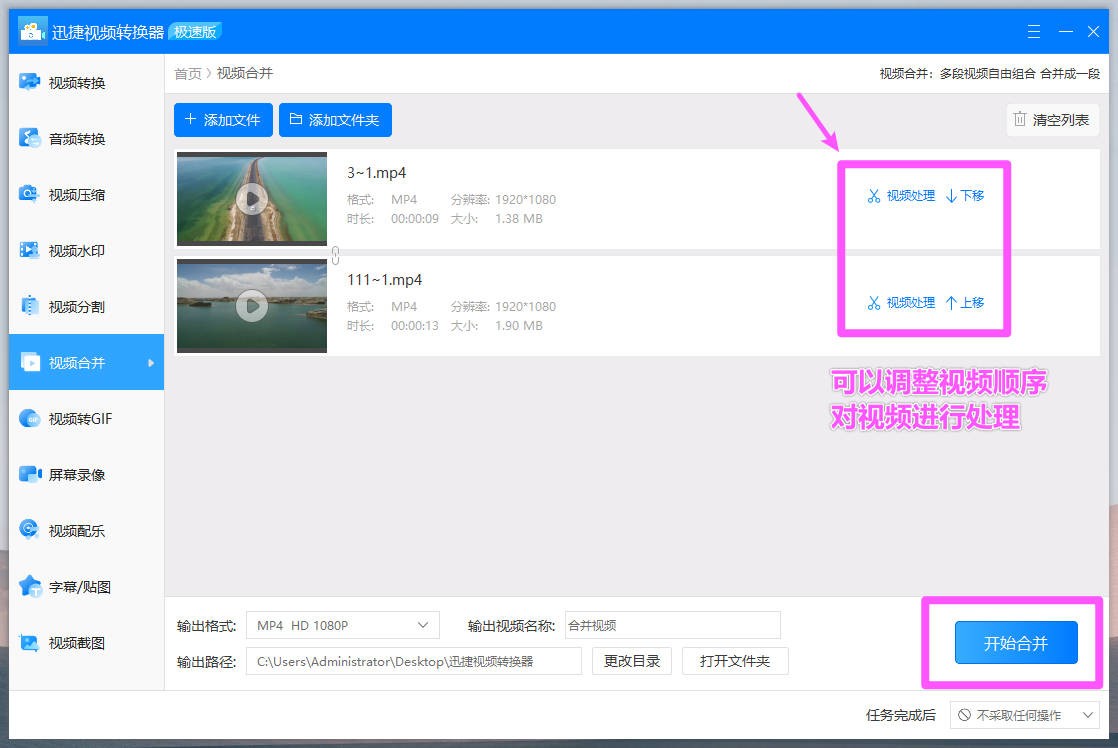Open the hamburger menu at top right

point(1033,31)
